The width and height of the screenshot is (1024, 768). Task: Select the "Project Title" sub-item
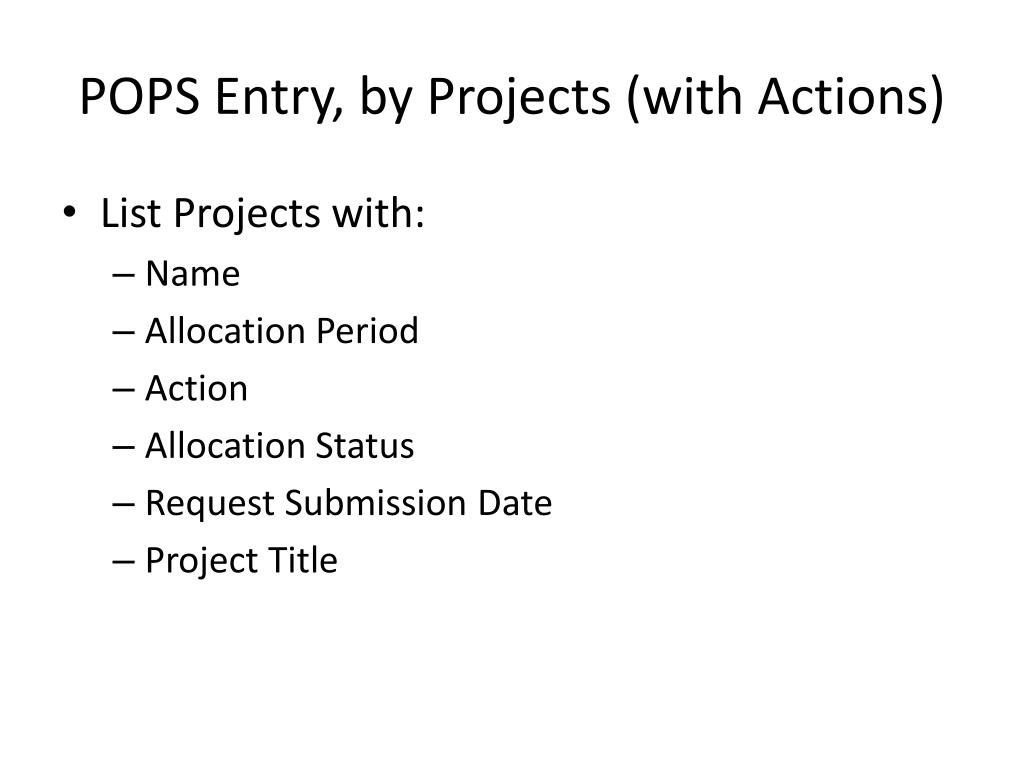tap(241, 561)
